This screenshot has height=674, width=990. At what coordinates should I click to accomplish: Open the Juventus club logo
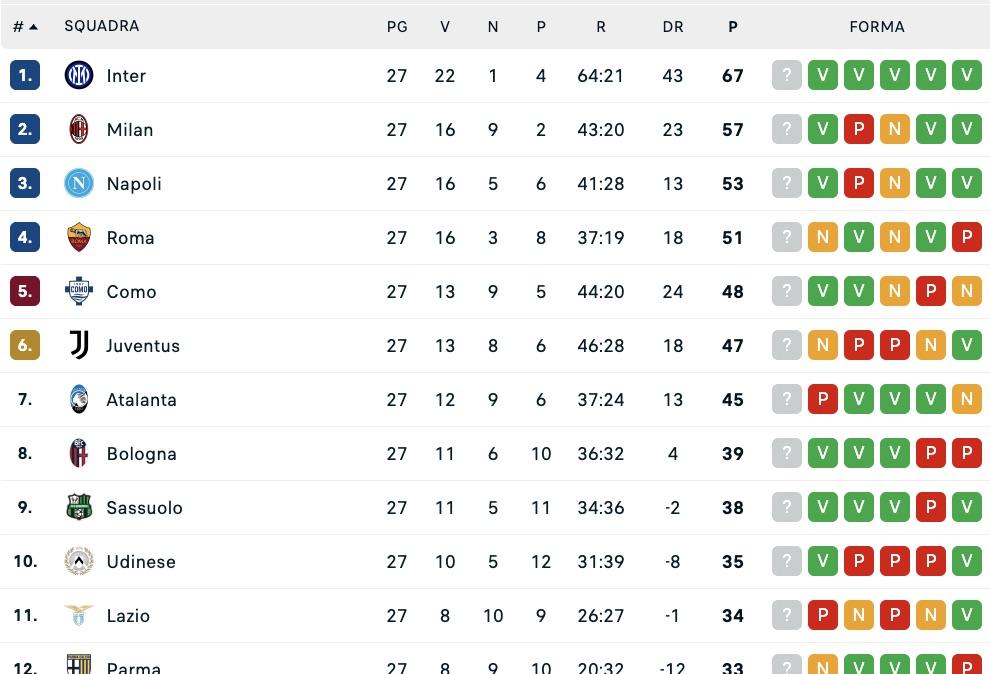(78, 345)
